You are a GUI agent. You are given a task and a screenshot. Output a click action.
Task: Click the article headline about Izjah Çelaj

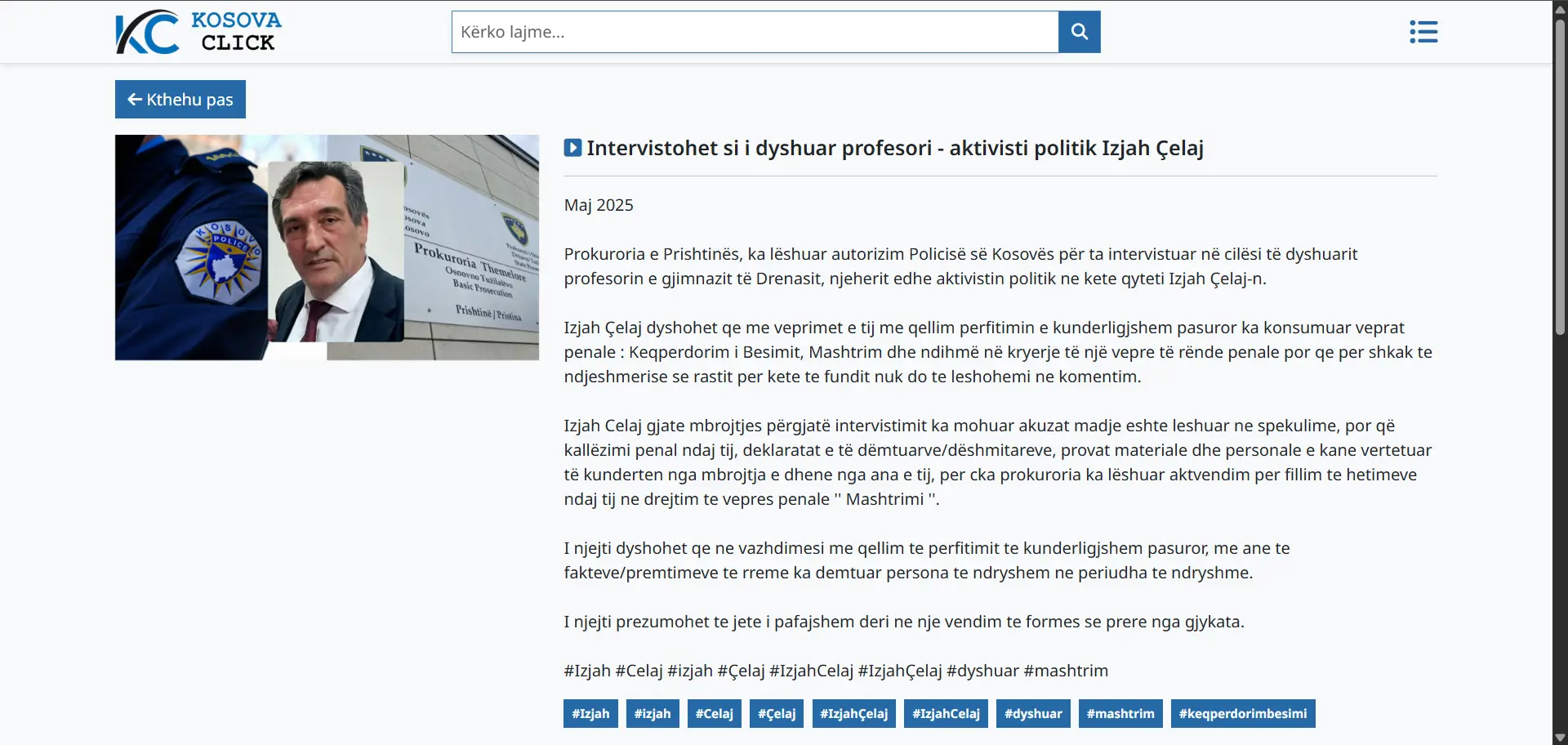894,148
